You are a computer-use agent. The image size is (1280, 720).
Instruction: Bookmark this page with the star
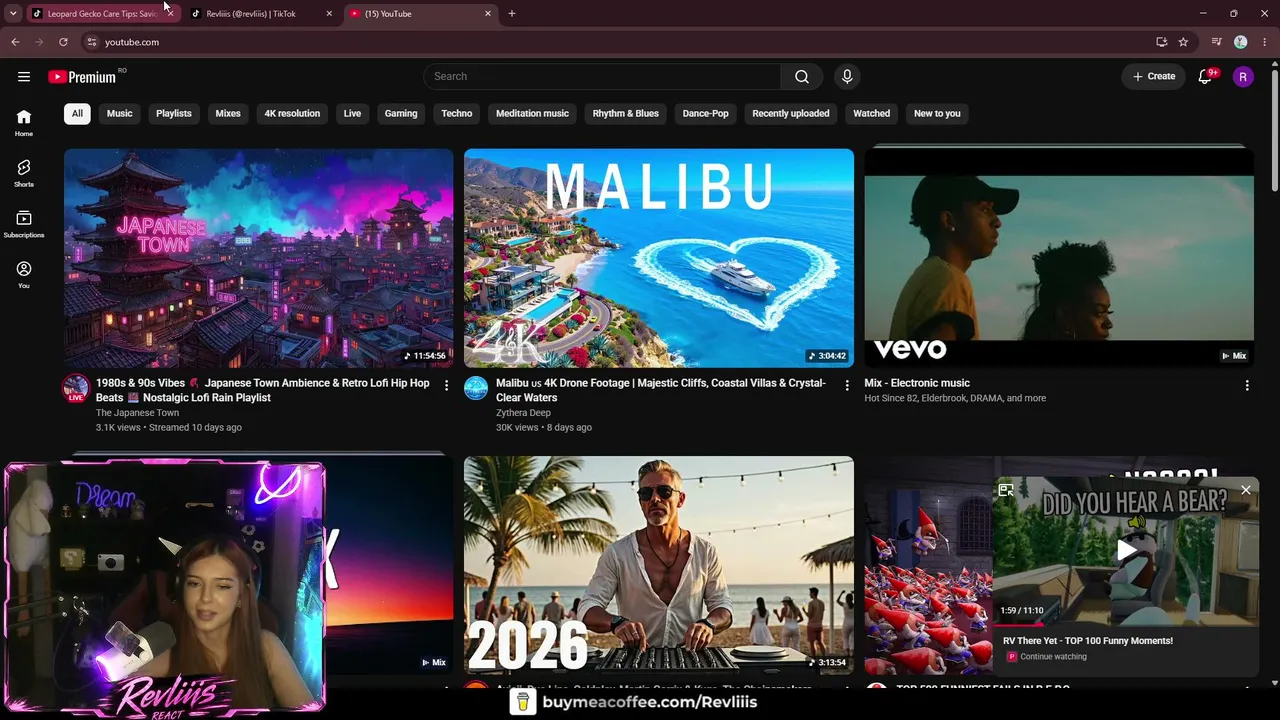pos(1183,42)
